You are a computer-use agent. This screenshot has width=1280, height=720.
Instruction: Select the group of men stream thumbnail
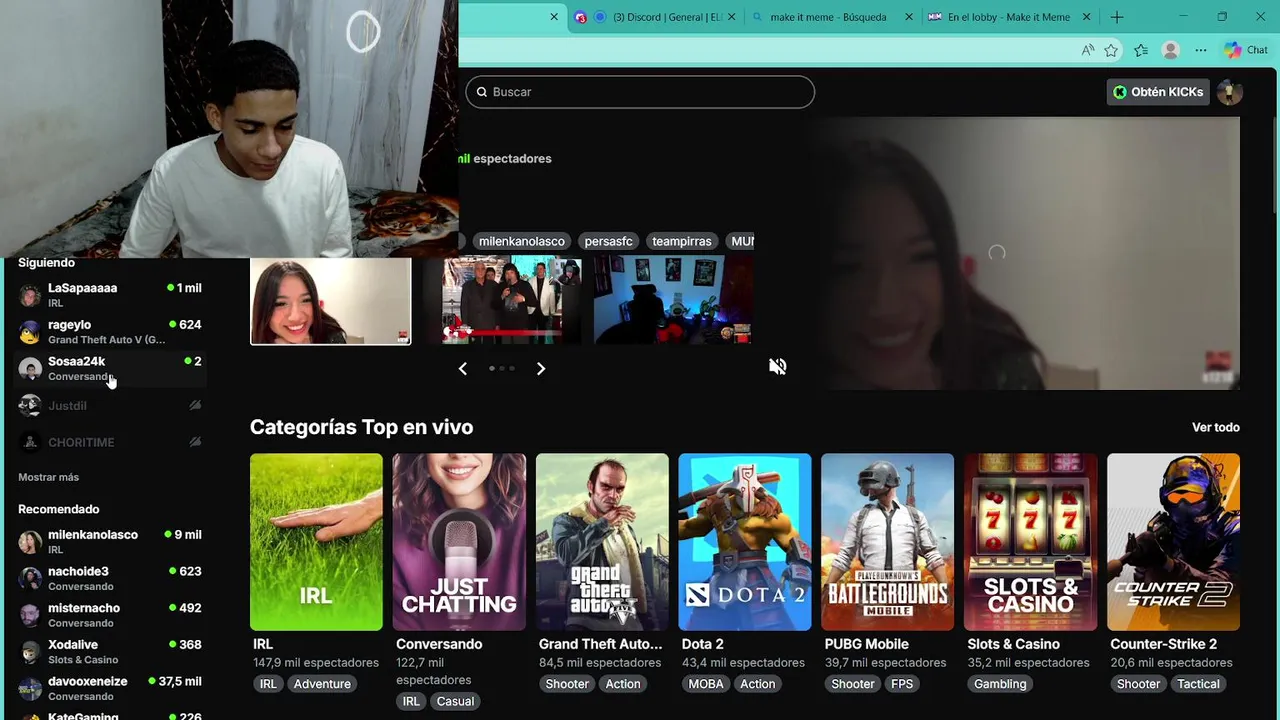pos(502,300)
